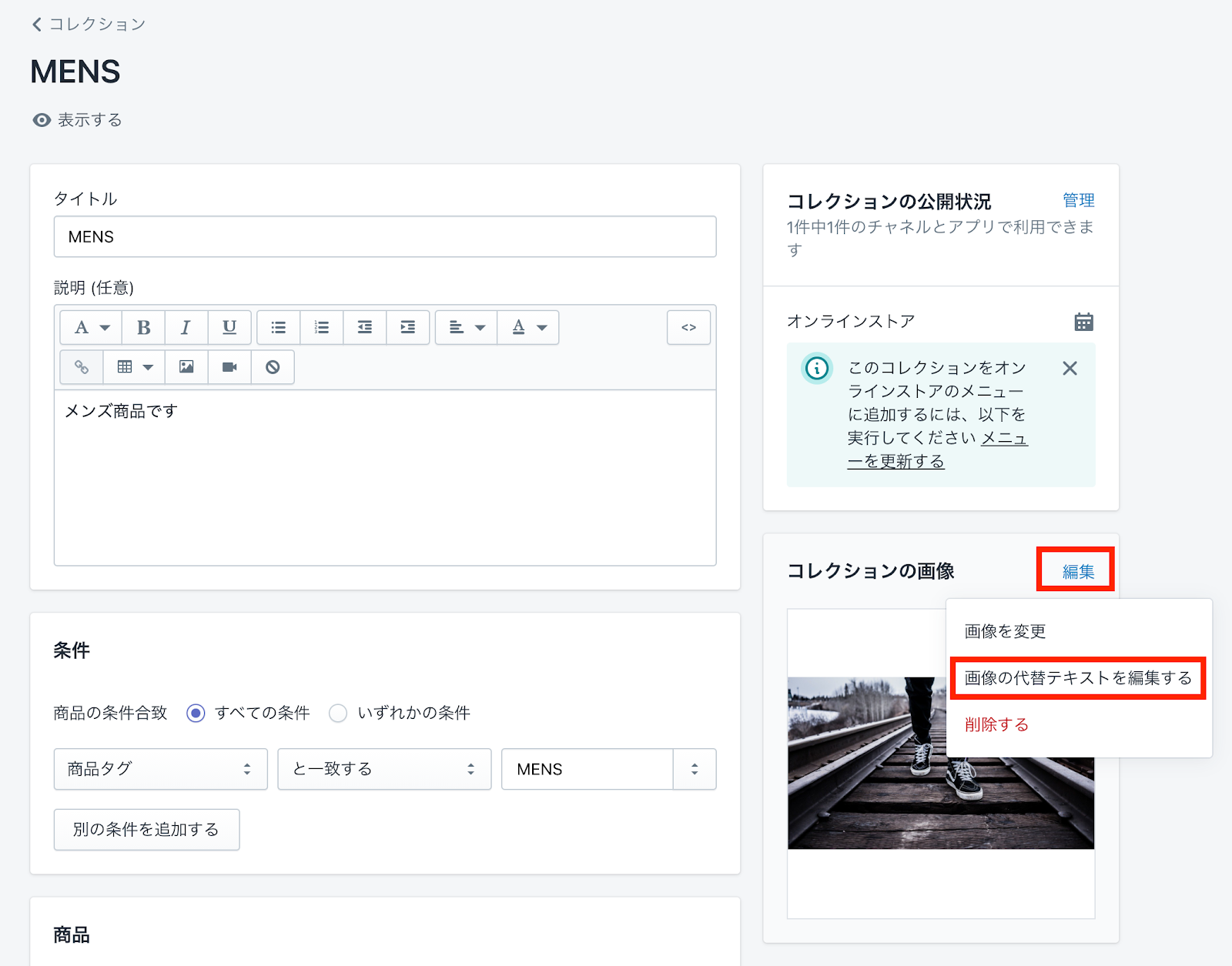Insert a link in description
This screenshot has height=966, width=1232.
pyautogui.click(x=81, y=366)
